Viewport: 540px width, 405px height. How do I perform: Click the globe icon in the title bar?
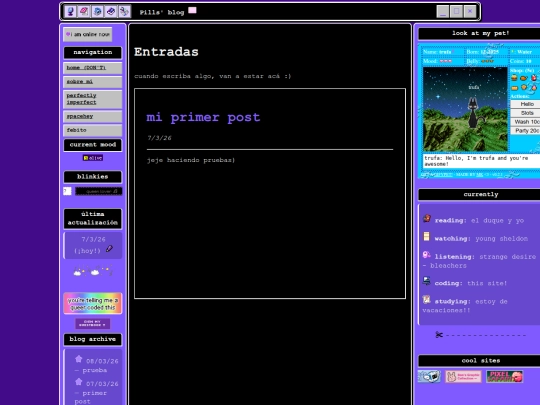pos(70,11)
